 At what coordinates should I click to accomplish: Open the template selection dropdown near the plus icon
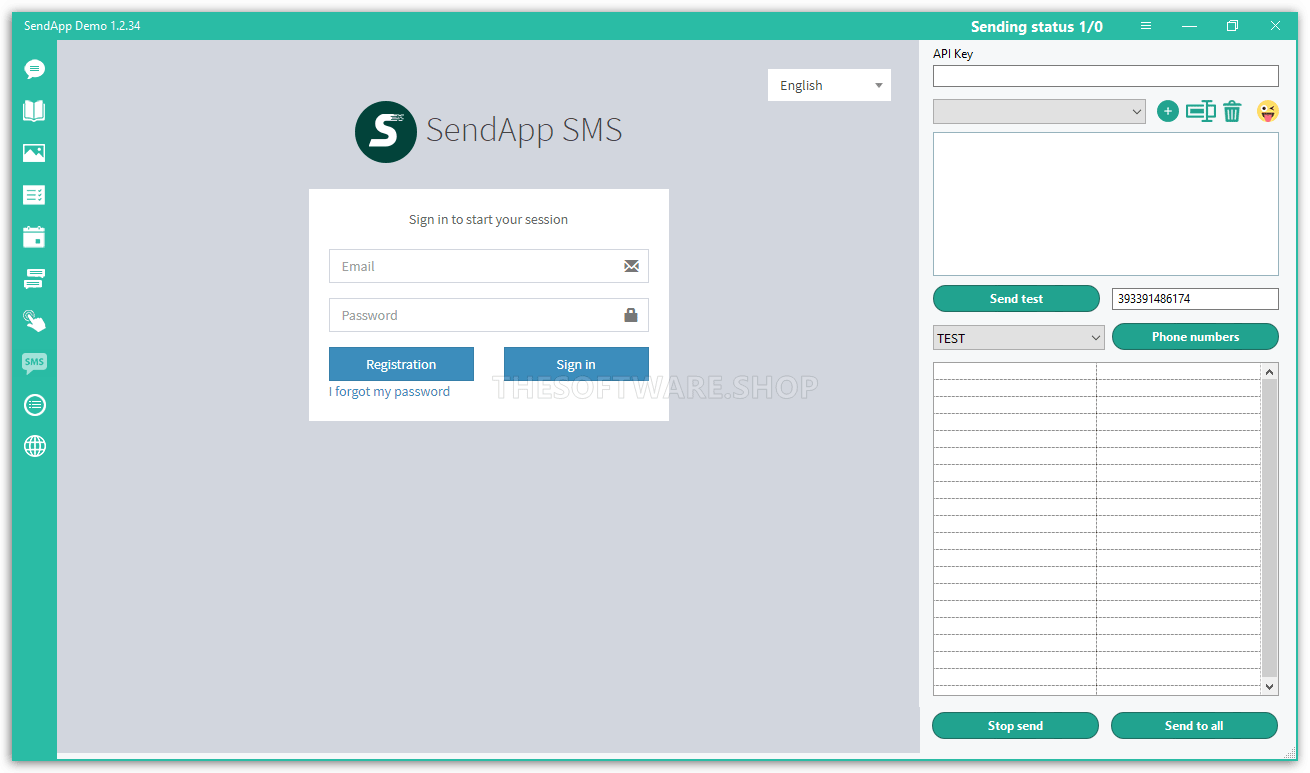1038,111
